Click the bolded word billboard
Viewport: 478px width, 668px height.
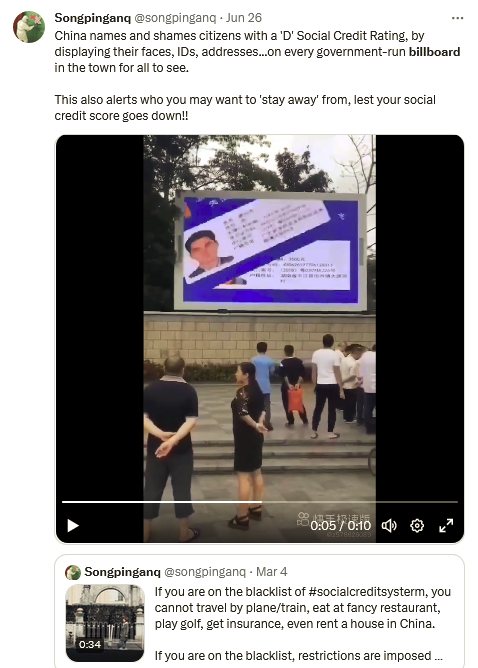(x=435, y=52)
